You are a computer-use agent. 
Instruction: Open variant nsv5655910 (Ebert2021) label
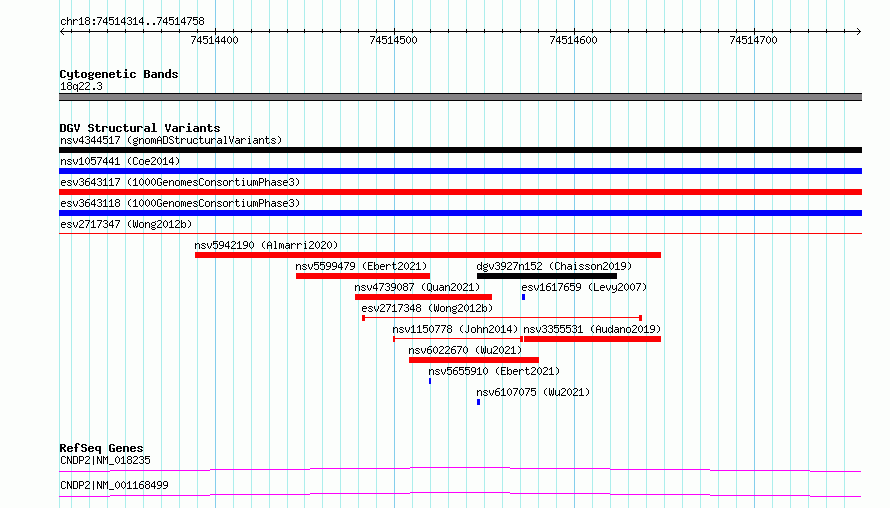click(494, 371)
